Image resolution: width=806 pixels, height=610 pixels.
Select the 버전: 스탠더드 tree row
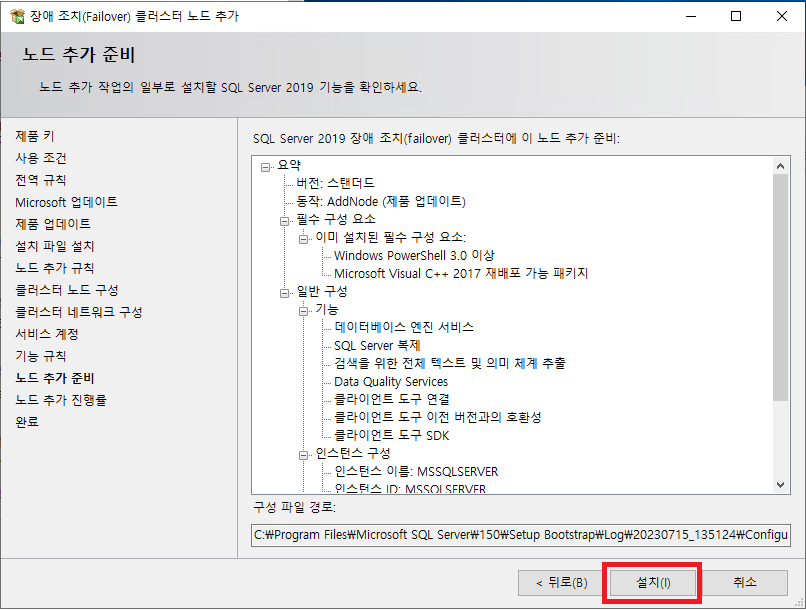click(x=336, y=183)
